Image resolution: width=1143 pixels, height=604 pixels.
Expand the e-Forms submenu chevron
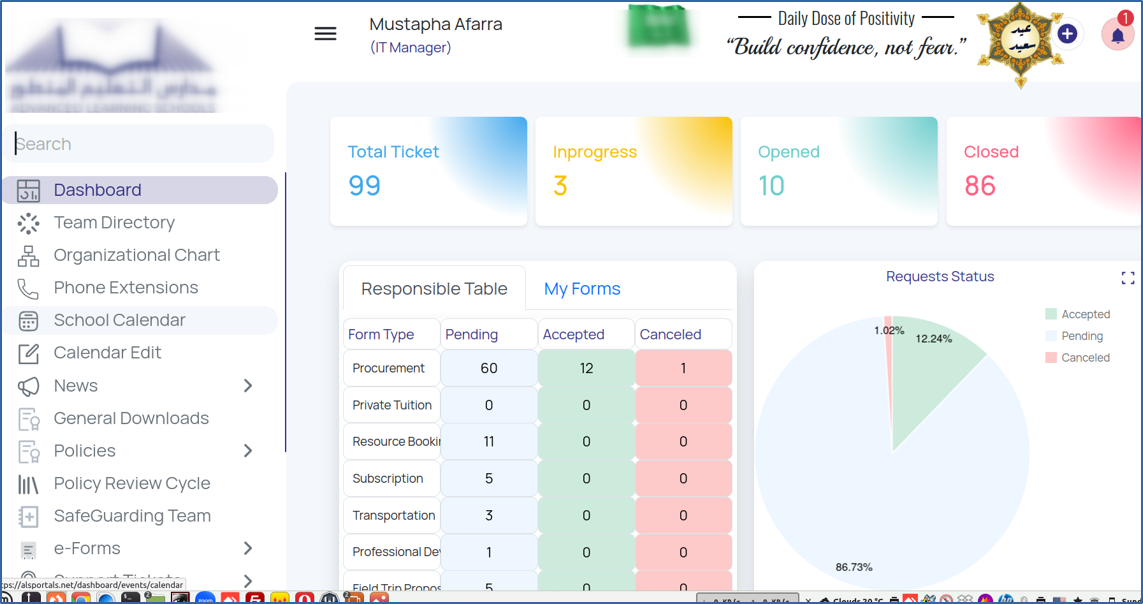(248, 548)
